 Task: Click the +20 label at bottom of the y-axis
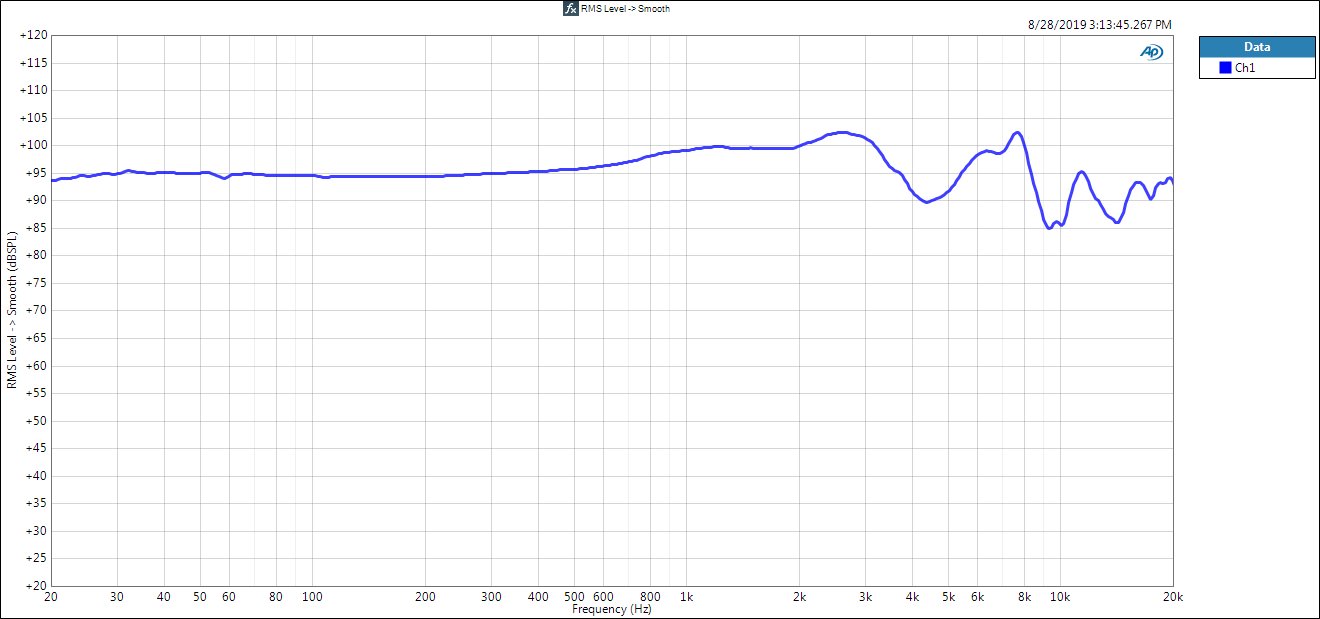pyautogui.click(x=37, y=586)
